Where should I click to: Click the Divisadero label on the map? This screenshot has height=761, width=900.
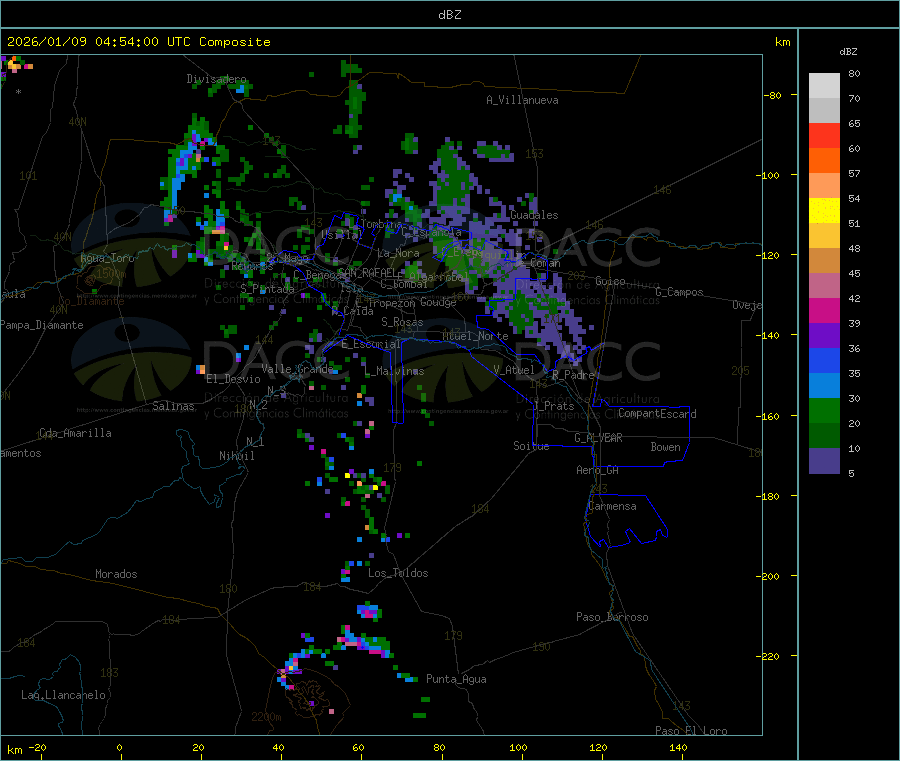[x=216, y=79]
